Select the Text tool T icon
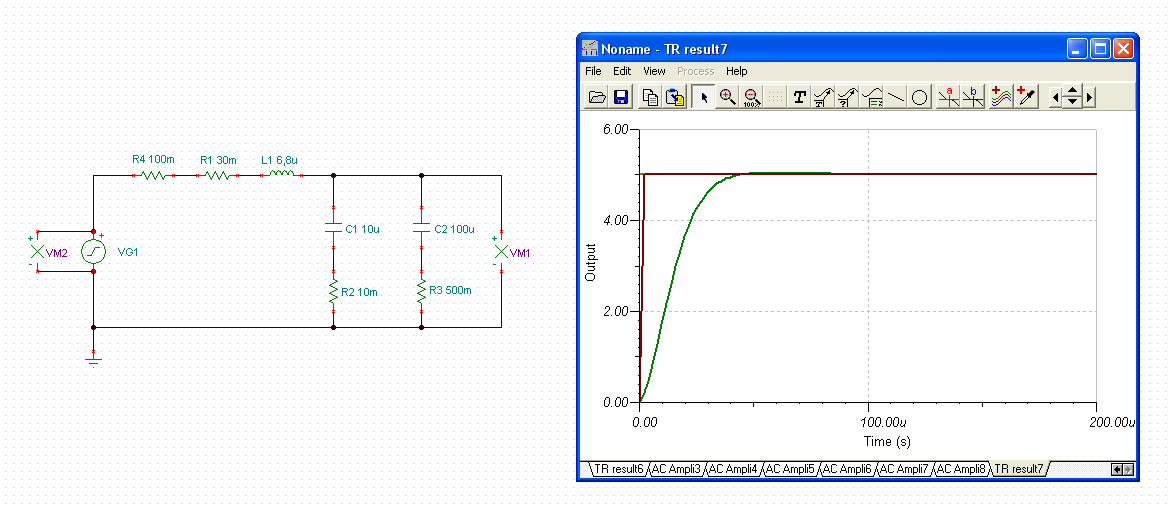Viewport: 1170px width, 506px height. pyautogui.click(x=800, y=97)
